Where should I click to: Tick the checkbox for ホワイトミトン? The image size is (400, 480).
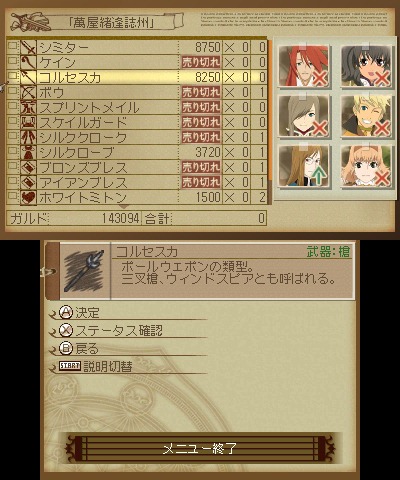[x=13, y=195]
